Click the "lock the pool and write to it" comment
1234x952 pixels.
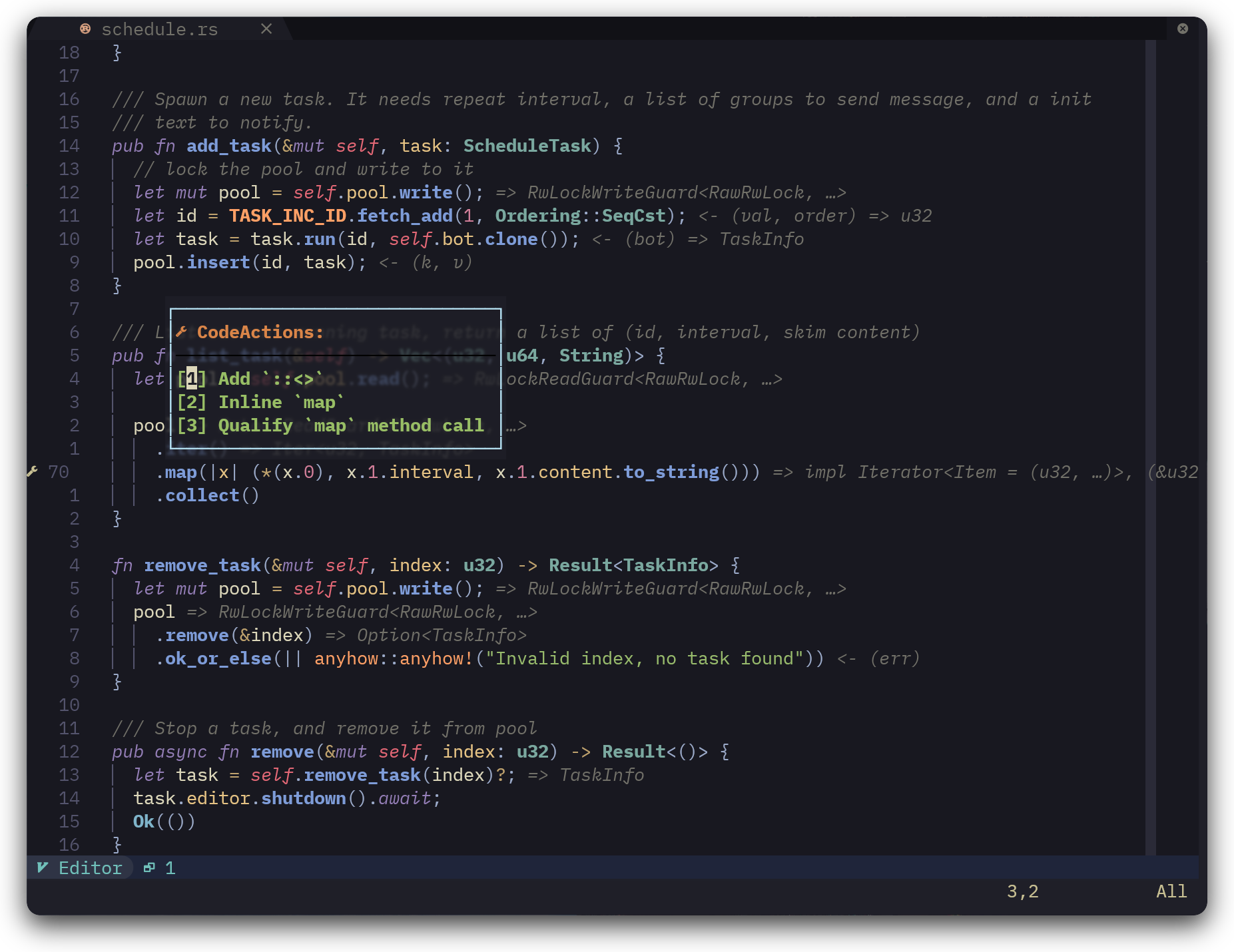(304, 169)
